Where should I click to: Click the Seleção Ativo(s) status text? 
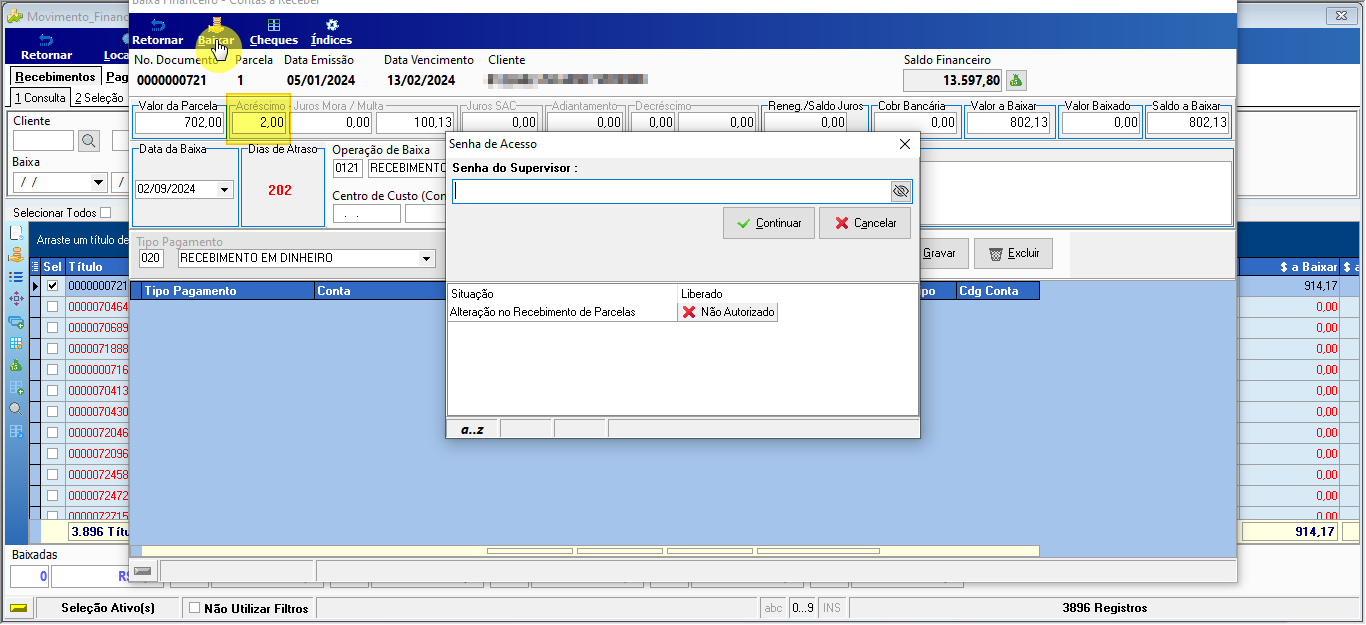(108, 608)
